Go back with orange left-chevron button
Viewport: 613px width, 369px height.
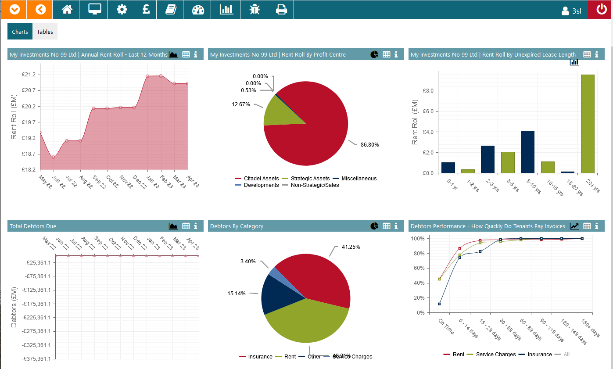pyautogui.click(x=40, y=9)
